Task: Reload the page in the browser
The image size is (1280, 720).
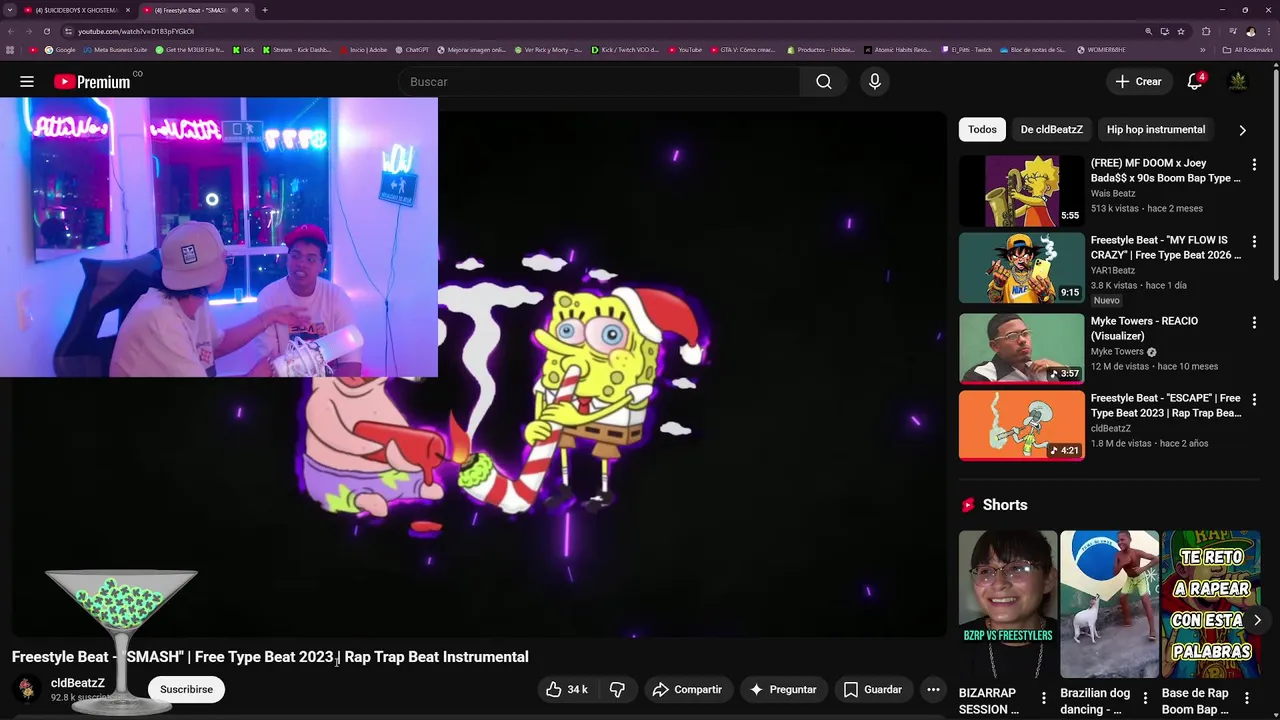Action: [x=46, y=31]
